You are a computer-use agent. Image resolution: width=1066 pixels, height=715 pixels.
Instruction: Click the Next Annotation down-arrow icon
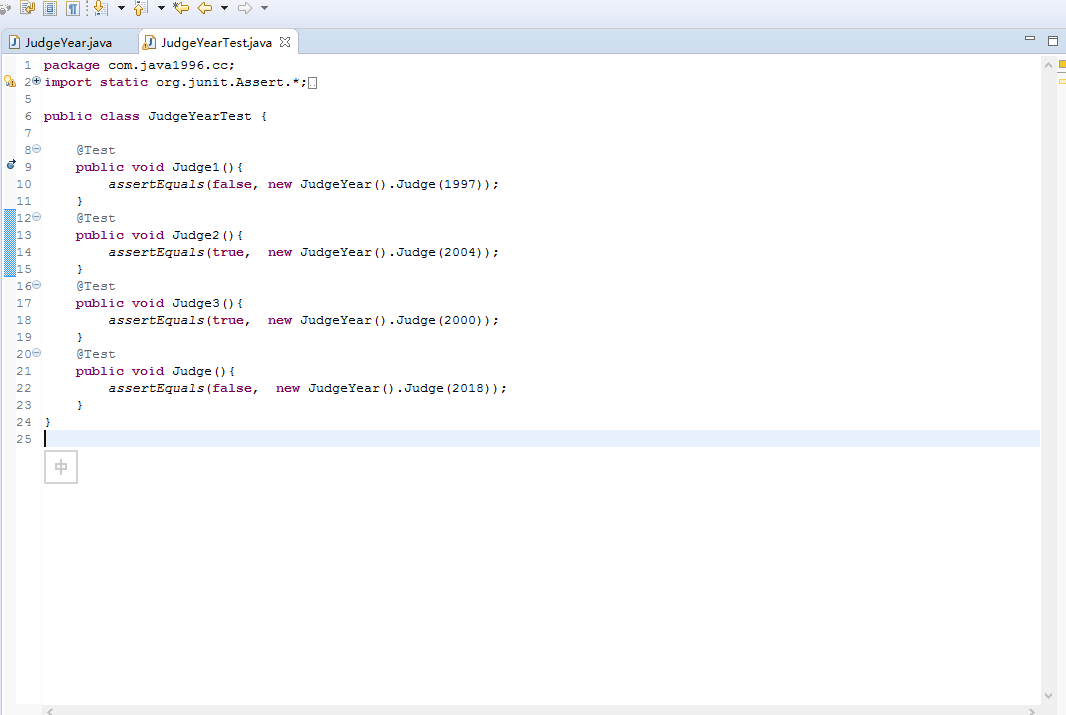click(100, 8)
